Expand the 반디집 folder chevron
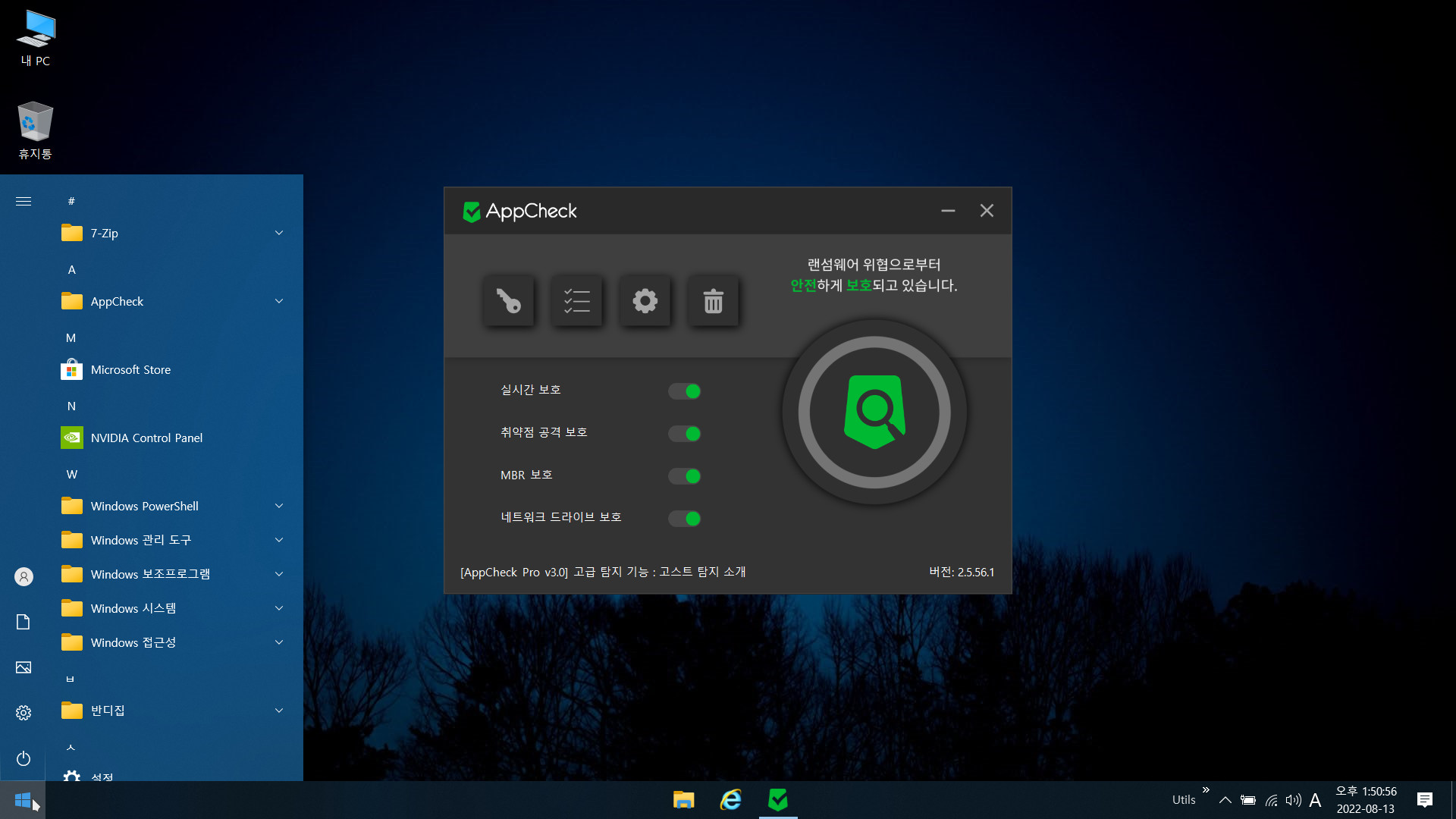Image resolution: width=1456 pixels, height=819 pixels. pos(279,711)
